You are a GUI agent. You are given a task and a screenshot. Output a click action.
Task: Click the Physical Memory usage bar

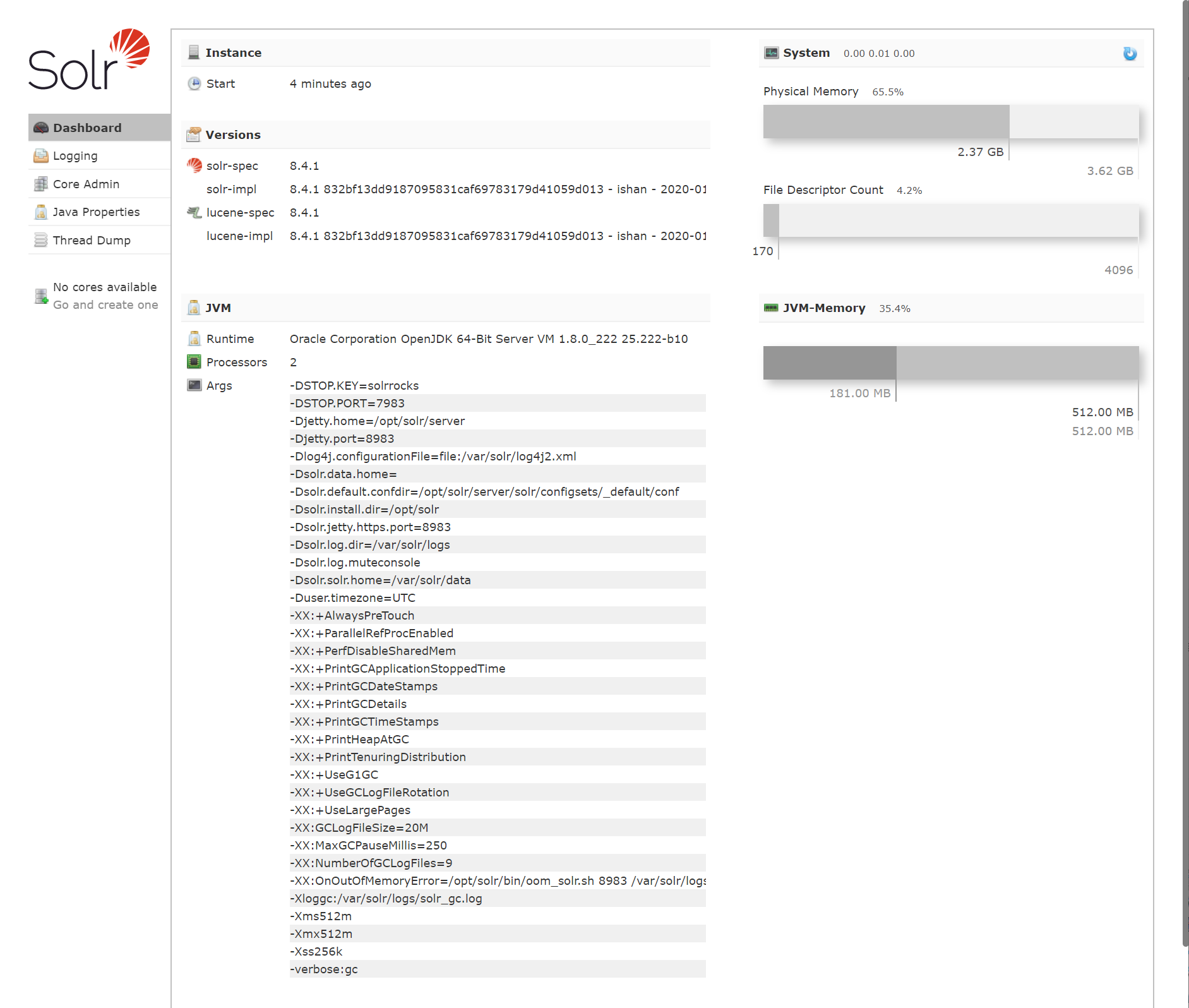[x=950, y=122]
